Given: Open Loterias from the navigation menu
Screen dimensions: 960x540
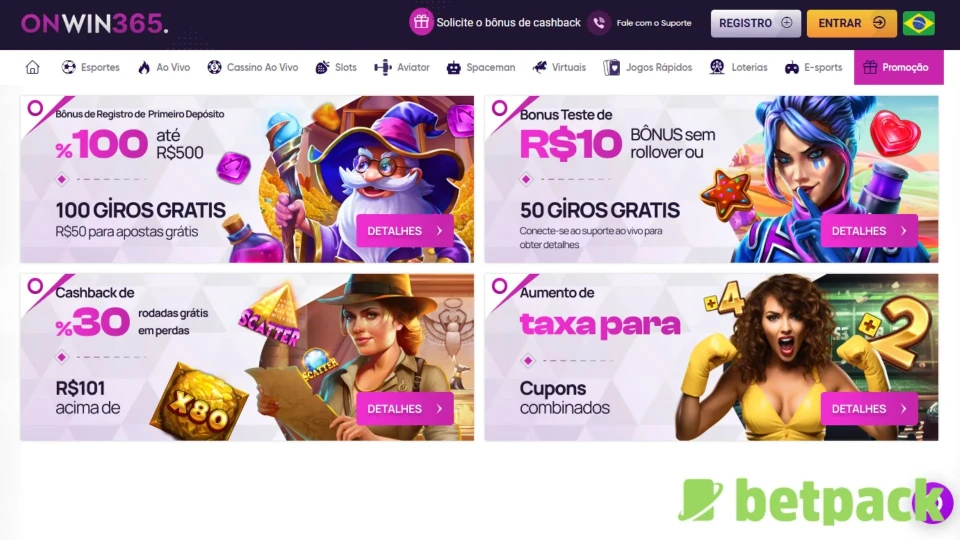Looking at the screenshot, I should [738, 67].
